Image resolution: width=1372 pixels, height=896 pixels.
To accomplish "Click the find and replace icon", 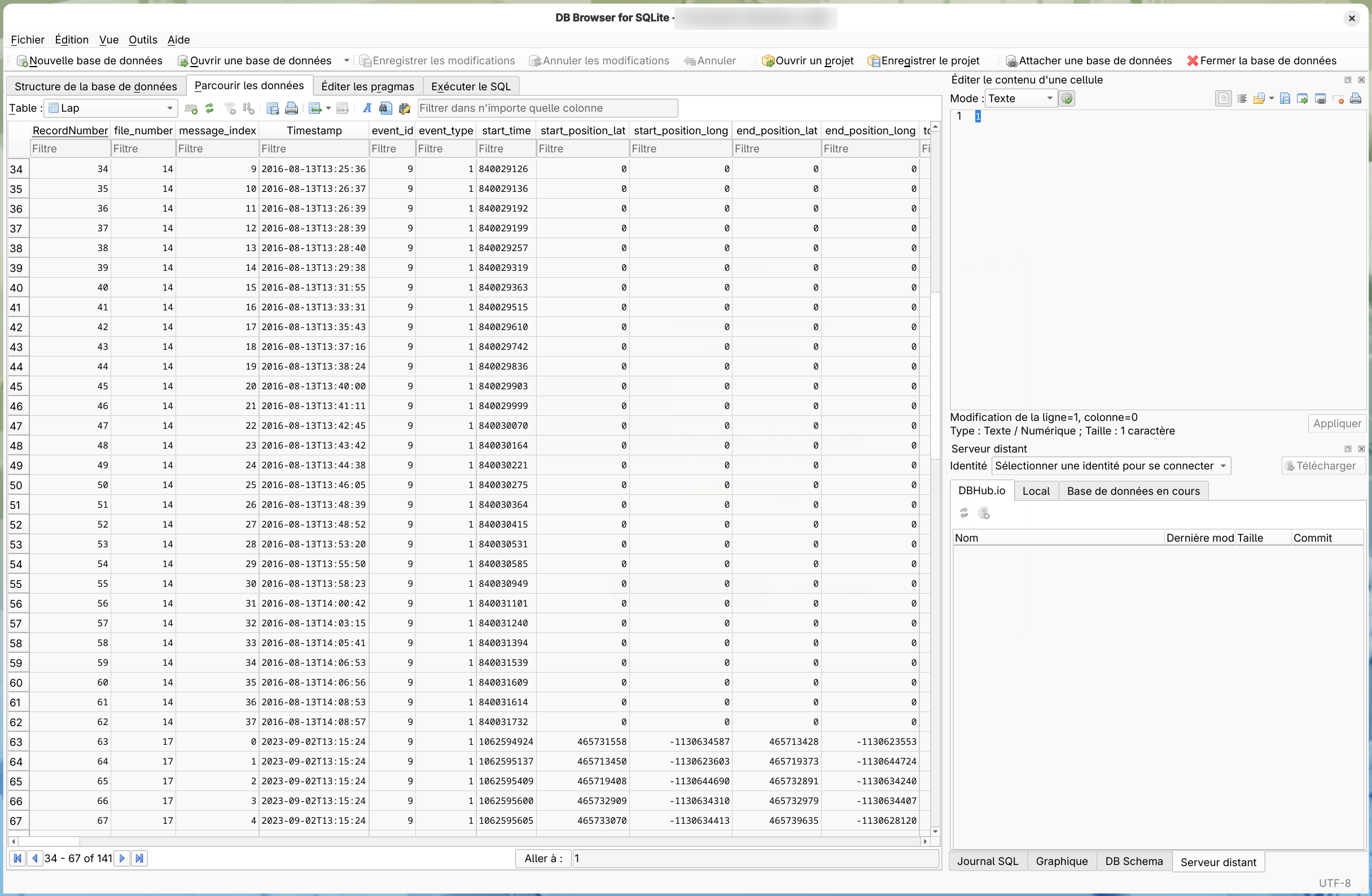I will tap(405, 108).
